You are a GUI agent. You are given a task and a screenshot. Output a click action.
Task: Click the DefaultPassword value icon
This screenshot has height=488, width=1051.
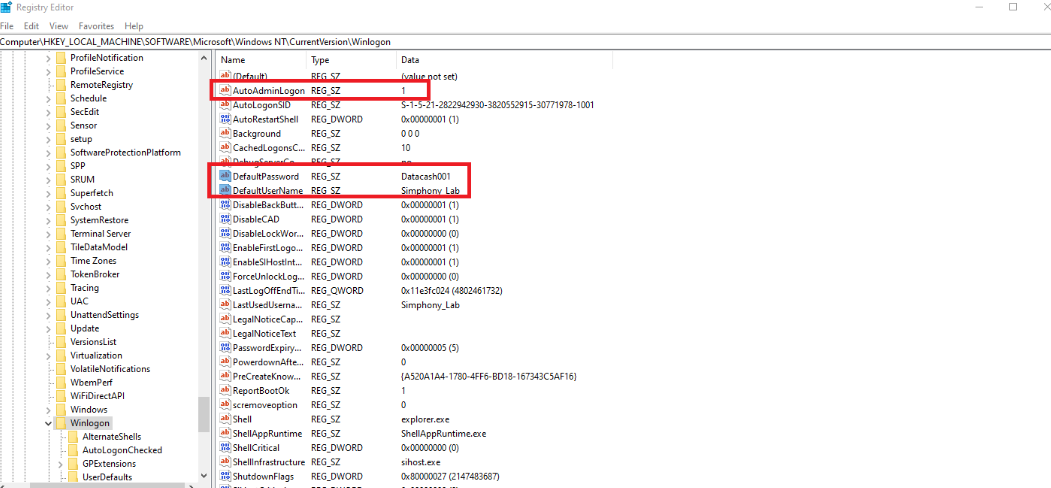[x=225, y=176]
